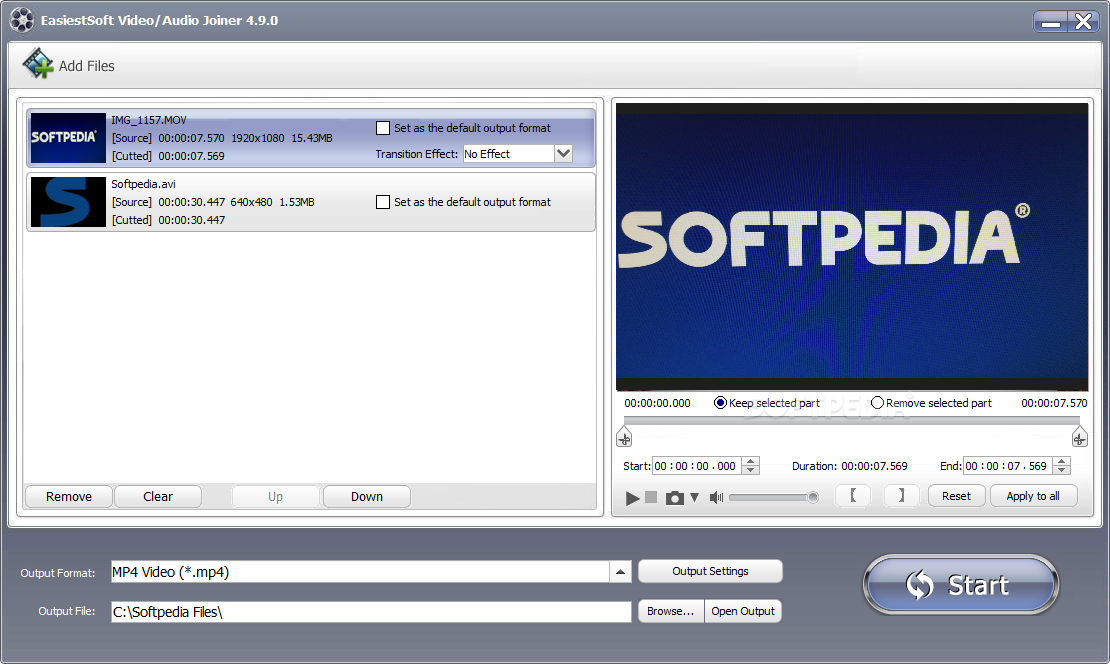Increase the End time with up arrow
Screen dimensions: 1110x664
[x=1061, y=462]
